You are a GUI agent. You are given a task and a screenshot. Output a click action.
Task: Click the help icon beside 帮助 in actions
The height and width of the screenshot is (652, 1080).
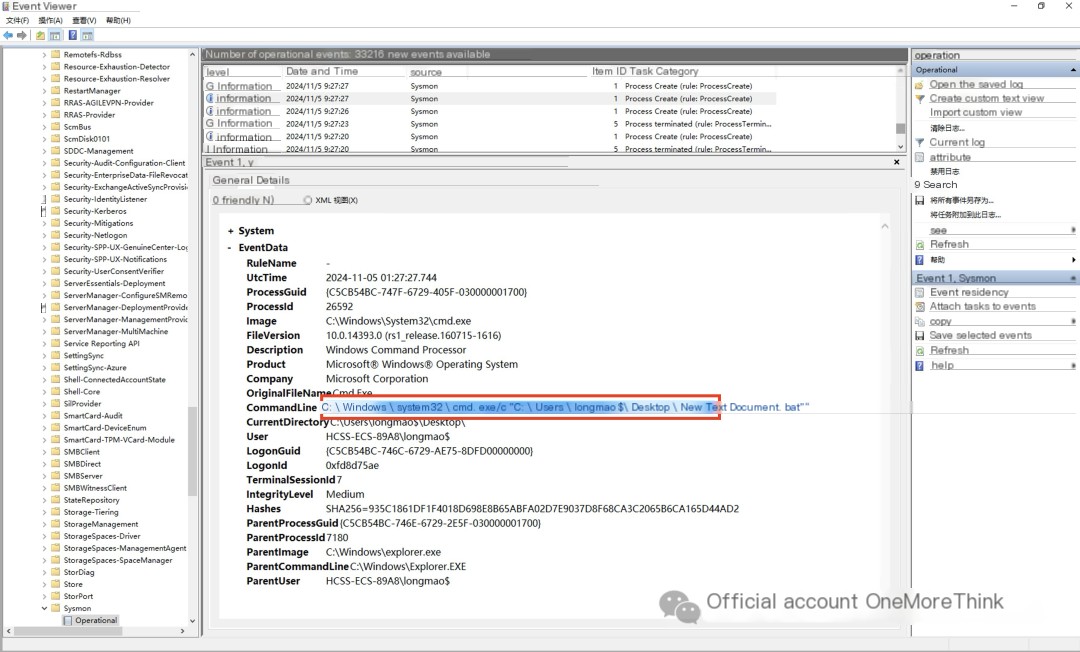[920, 260]
